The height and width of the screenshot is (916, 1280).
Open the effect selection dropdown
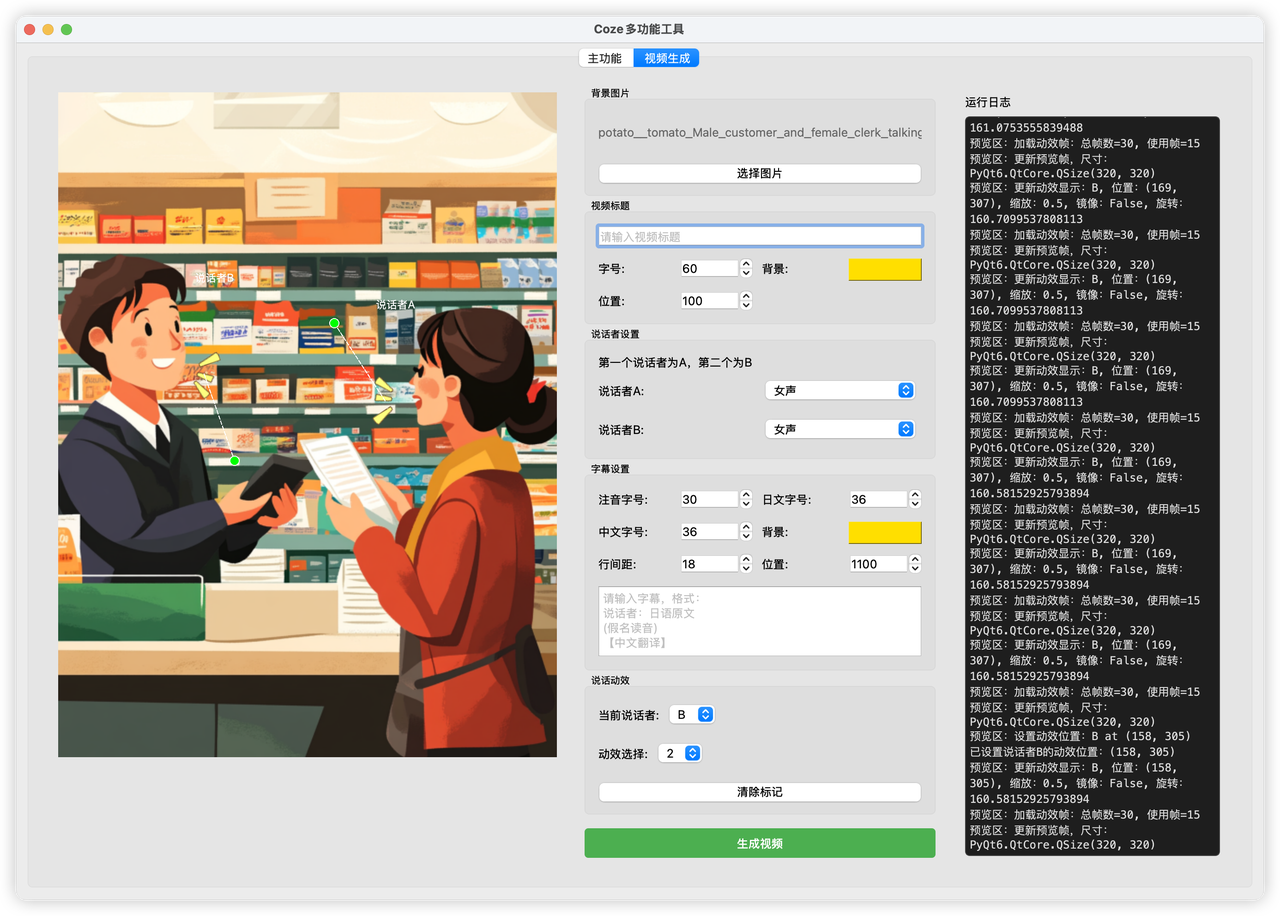(x=680, y=754)
